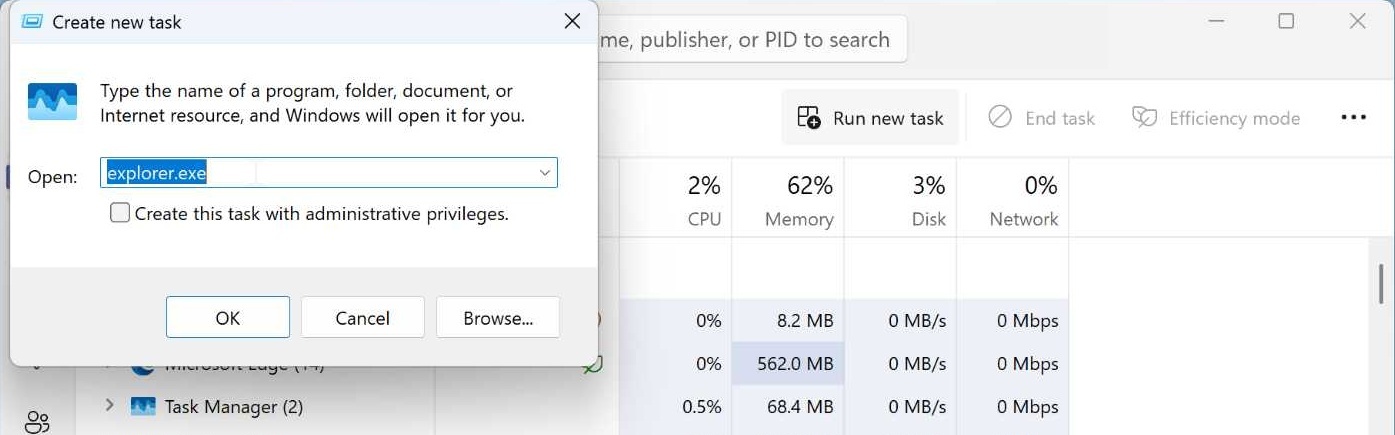The height and width of the screenshot is (435, 1395).
Task: Click the End task circle-slash icon
Action: click(x=999, y=118)
